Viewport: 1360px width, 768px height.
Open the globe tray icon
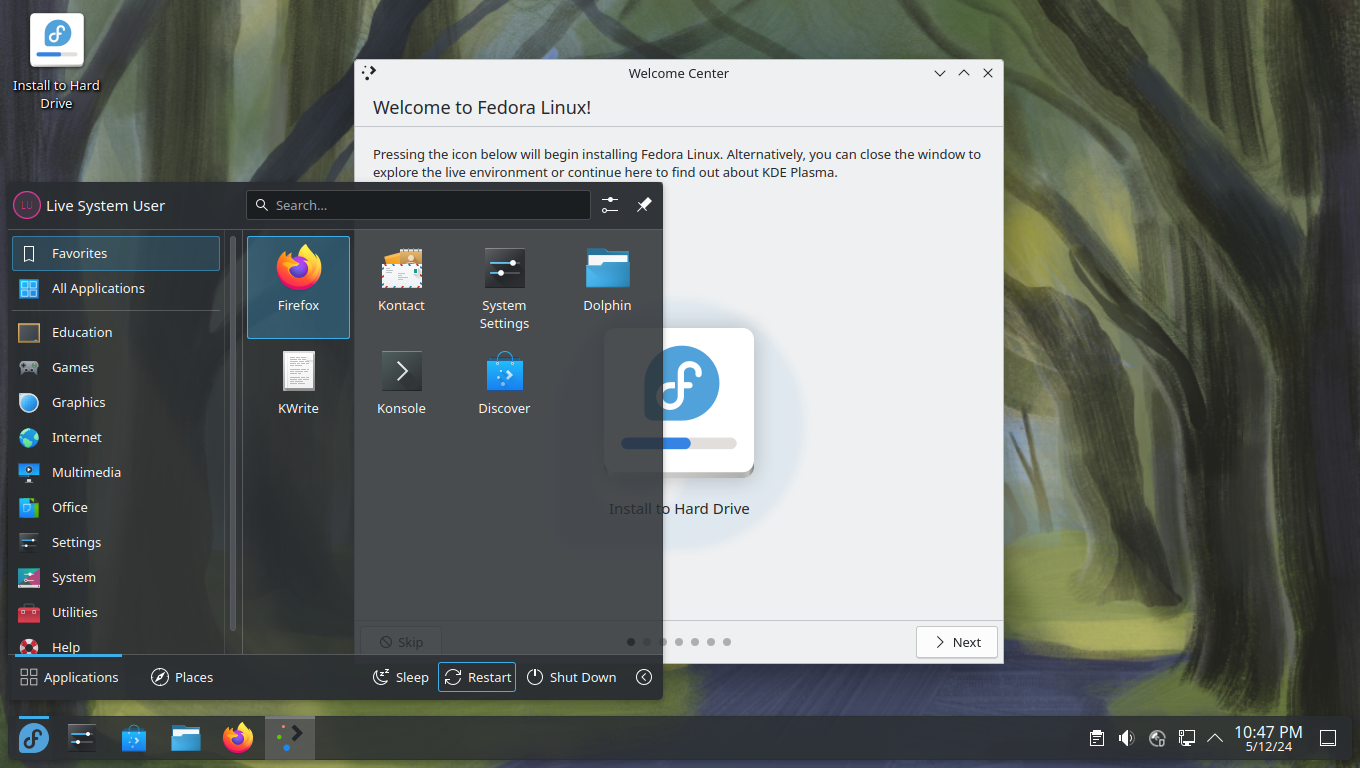1157,738
